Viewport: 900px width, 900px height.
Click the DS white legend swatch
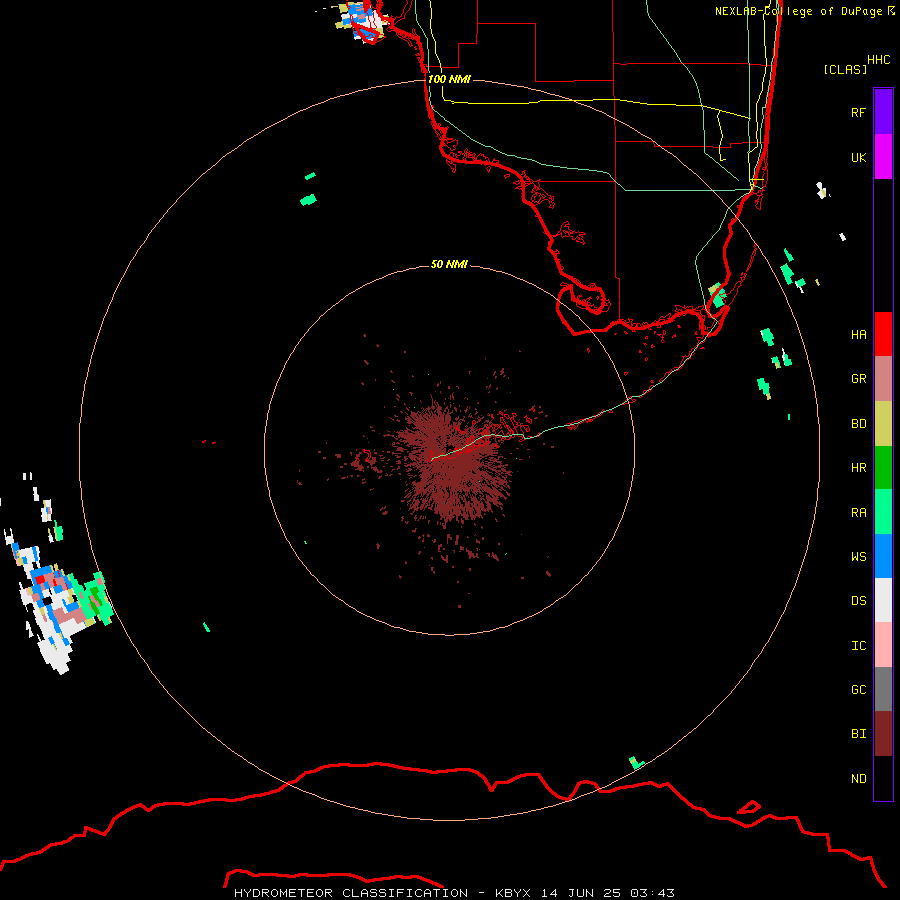tap(883, 600)
